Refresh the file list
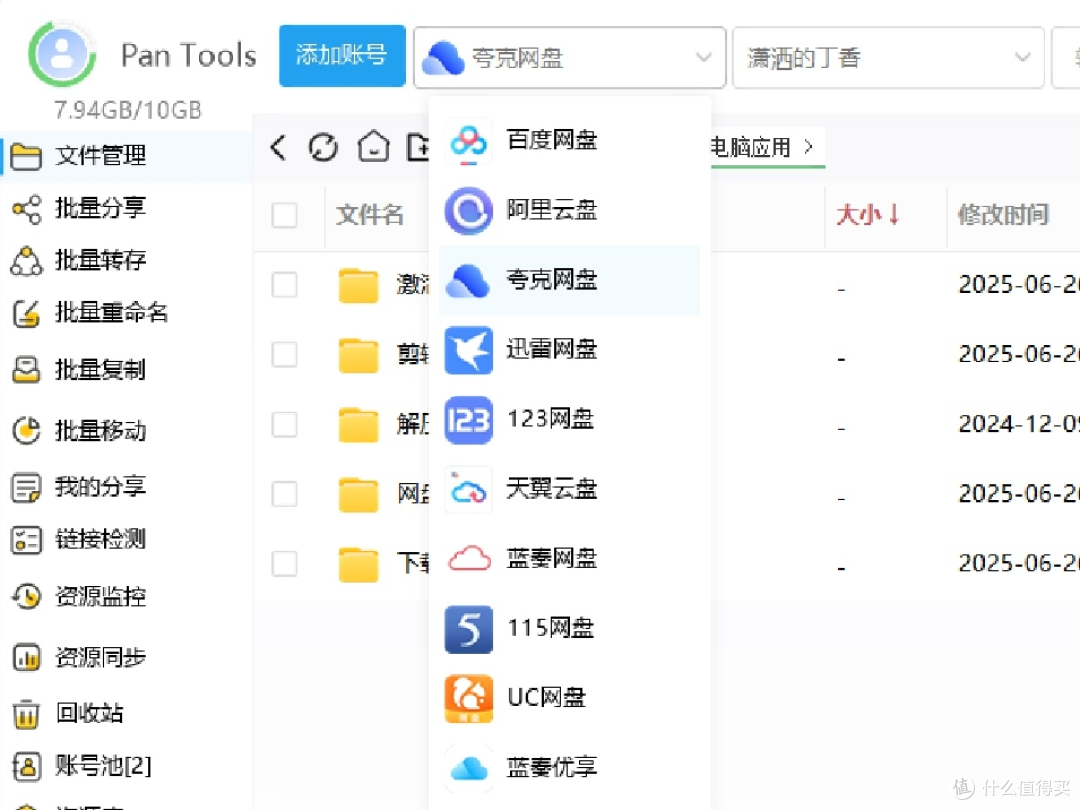Image resolution: width=1080 pixels, height=810 pixels. [x=323, y=147]
